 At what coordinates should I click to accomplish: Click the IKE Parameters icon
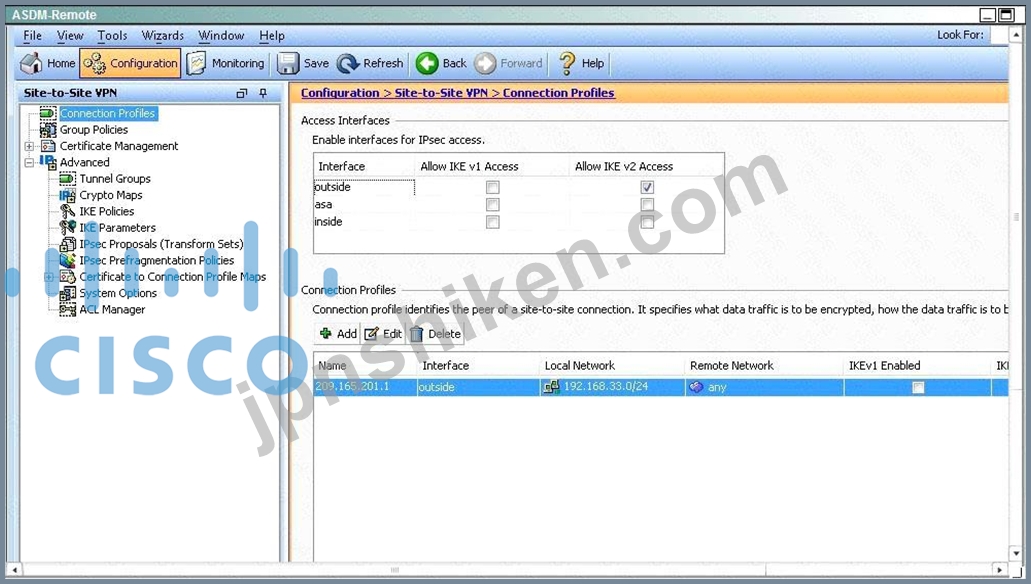pos(67,228)
